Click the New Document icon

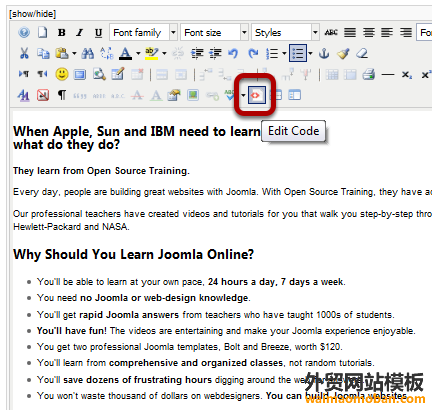[x=42, y=33]
